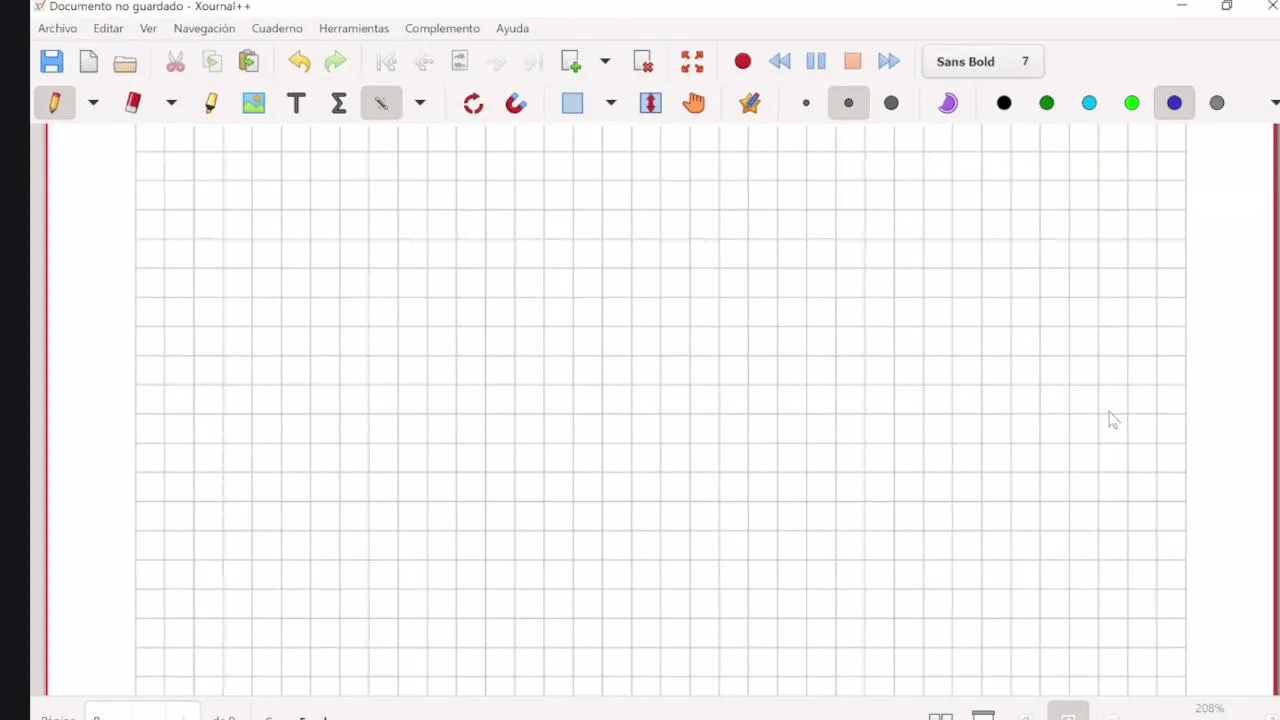Click the Copy icon

coord(212,62)
